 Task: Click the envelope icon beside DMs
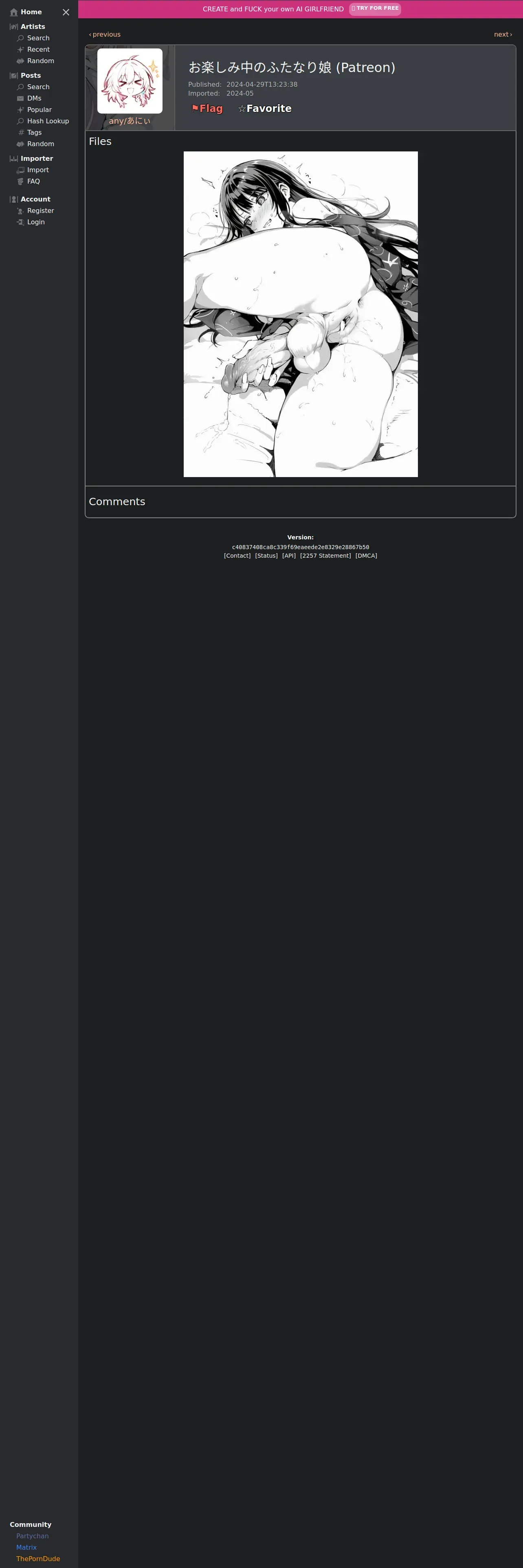pyautogui.click(x=20, y=99)
